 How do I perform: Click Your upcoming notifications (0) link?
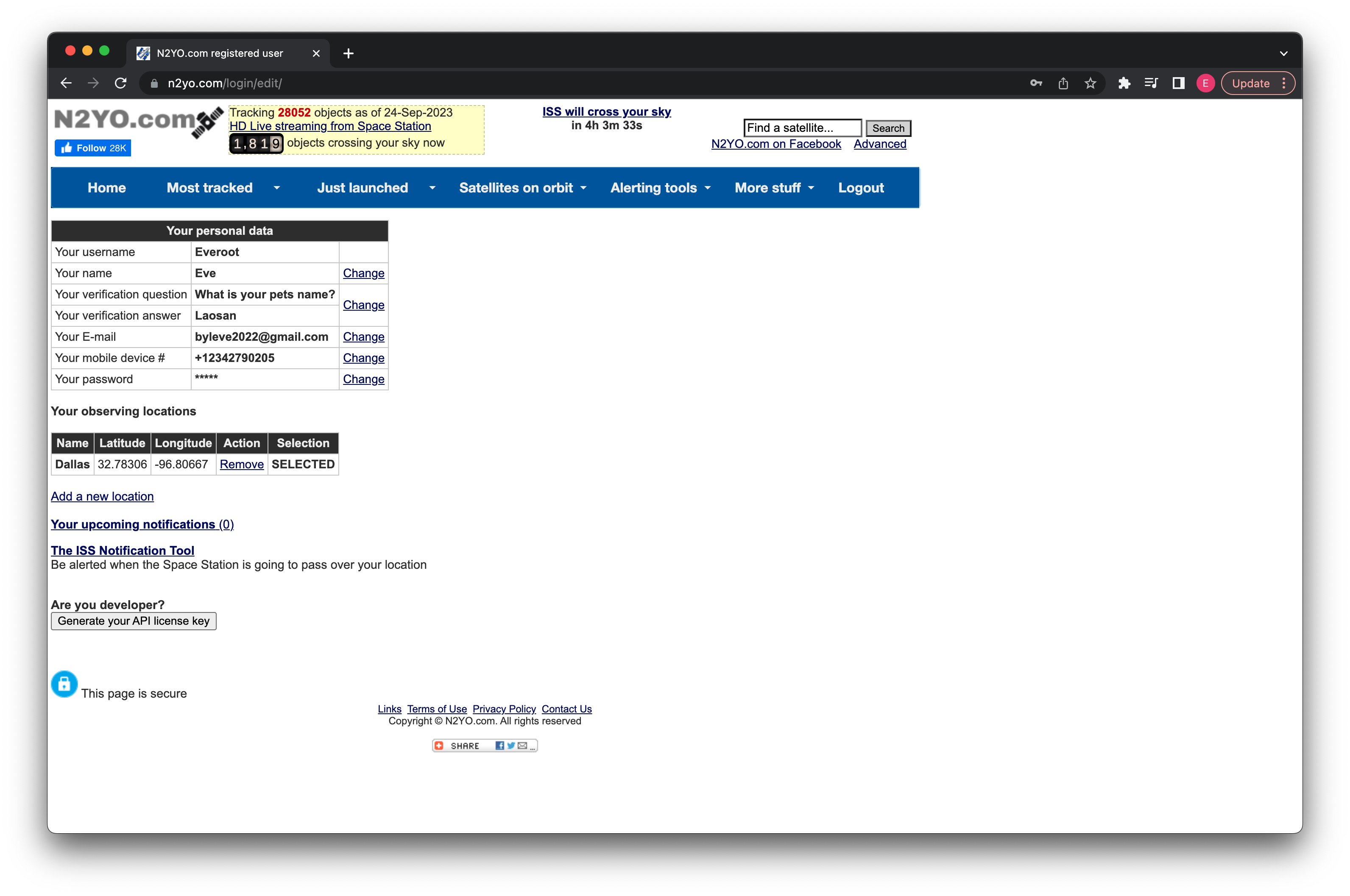coord(142,523)
